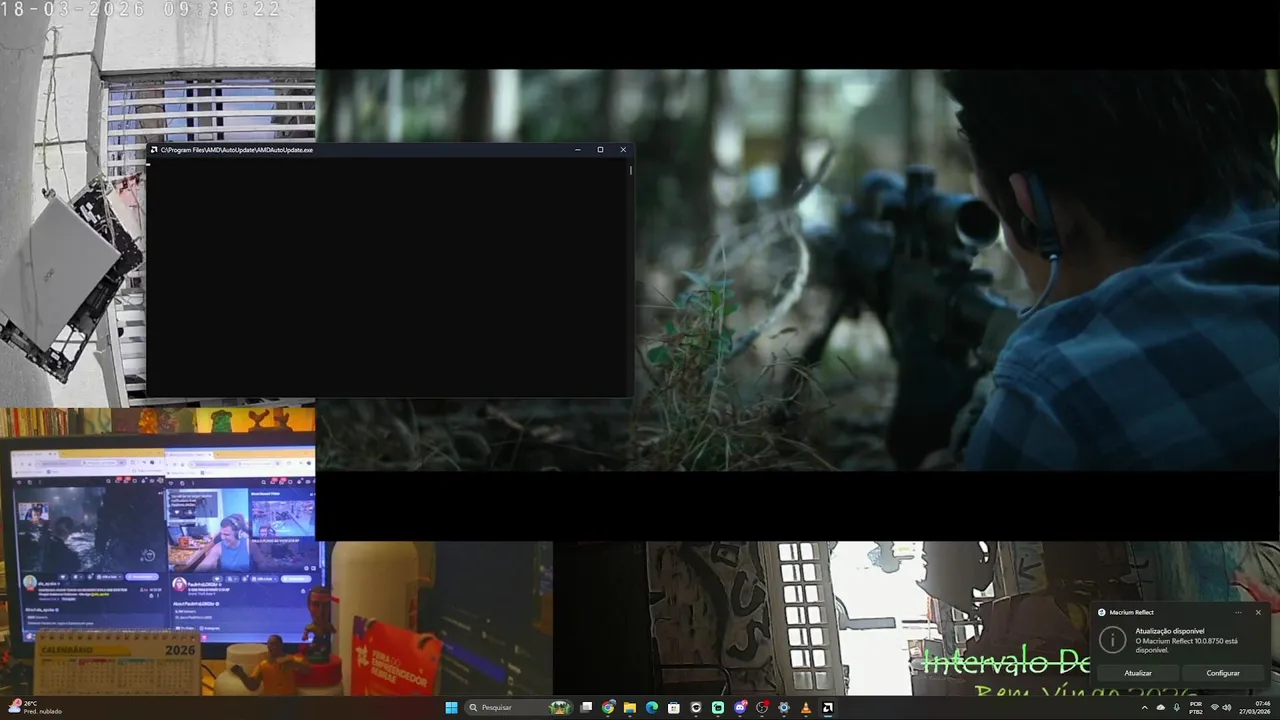Select the AMD AutoUpdate taskbar icon
Screen dimensions: 1280x720
pos(827,707)
